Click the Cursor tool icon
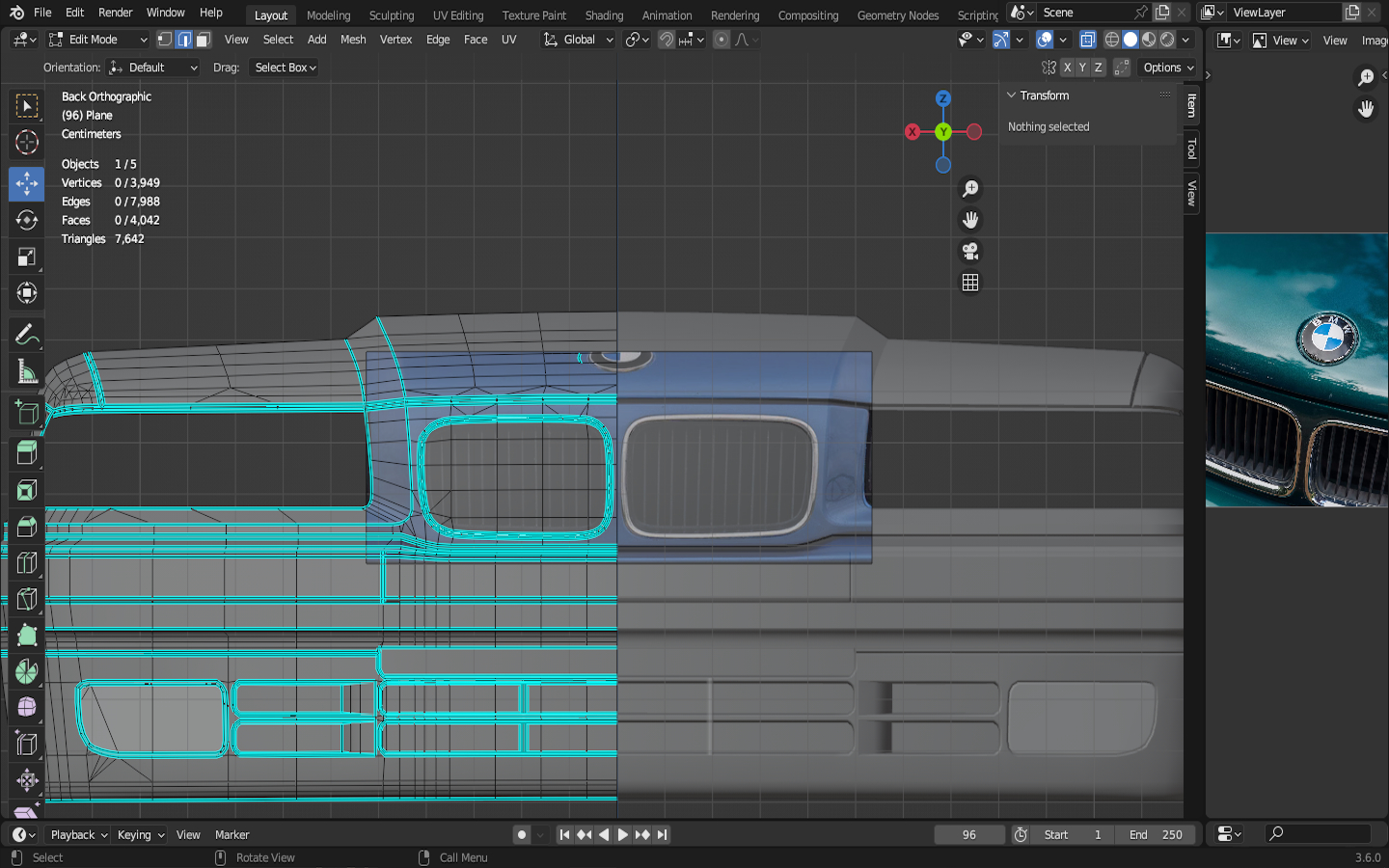This screenshot has height=868, width=1389. (26, 143)
